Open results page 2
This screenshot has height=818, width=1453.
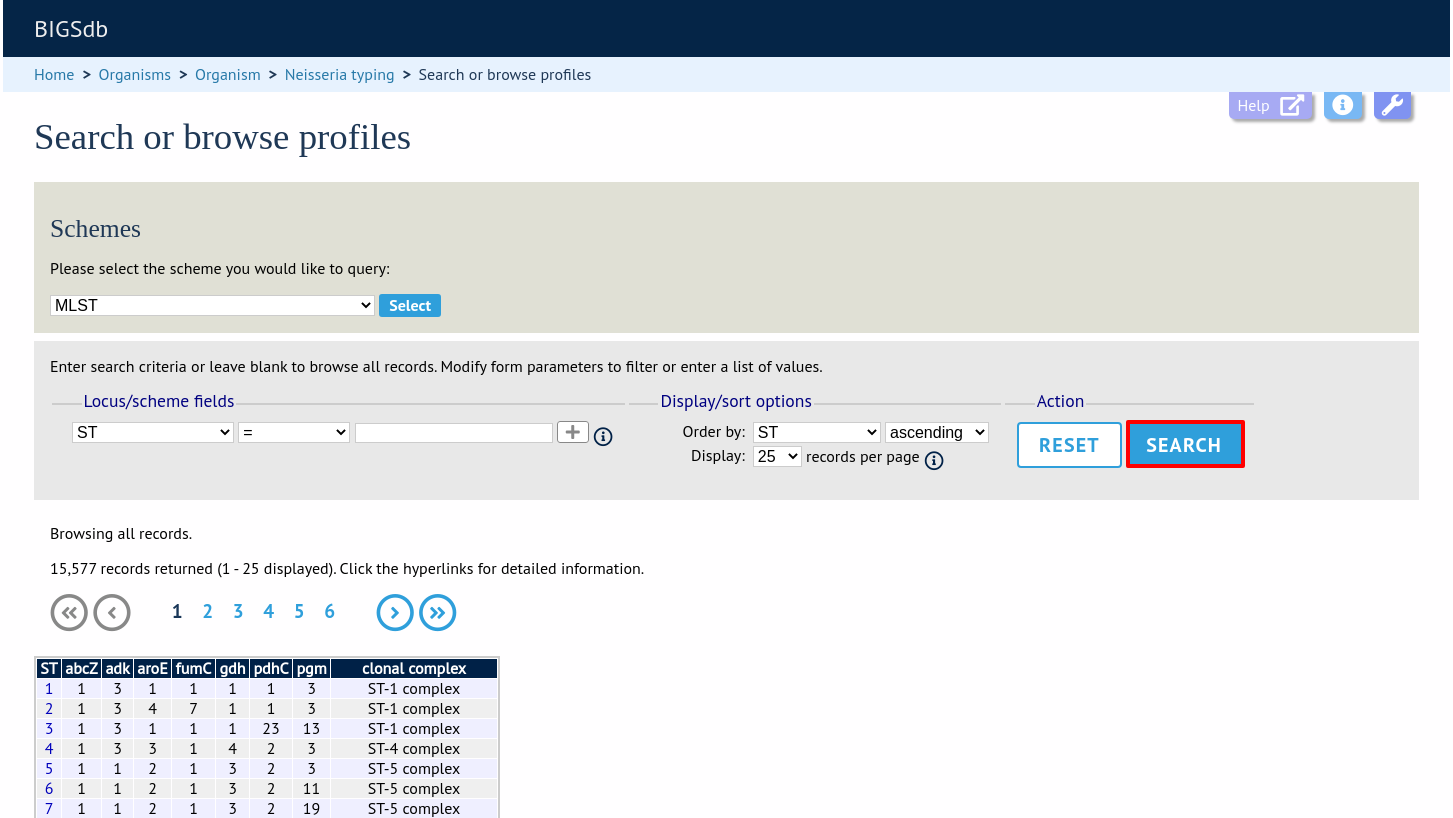[208, 612]
